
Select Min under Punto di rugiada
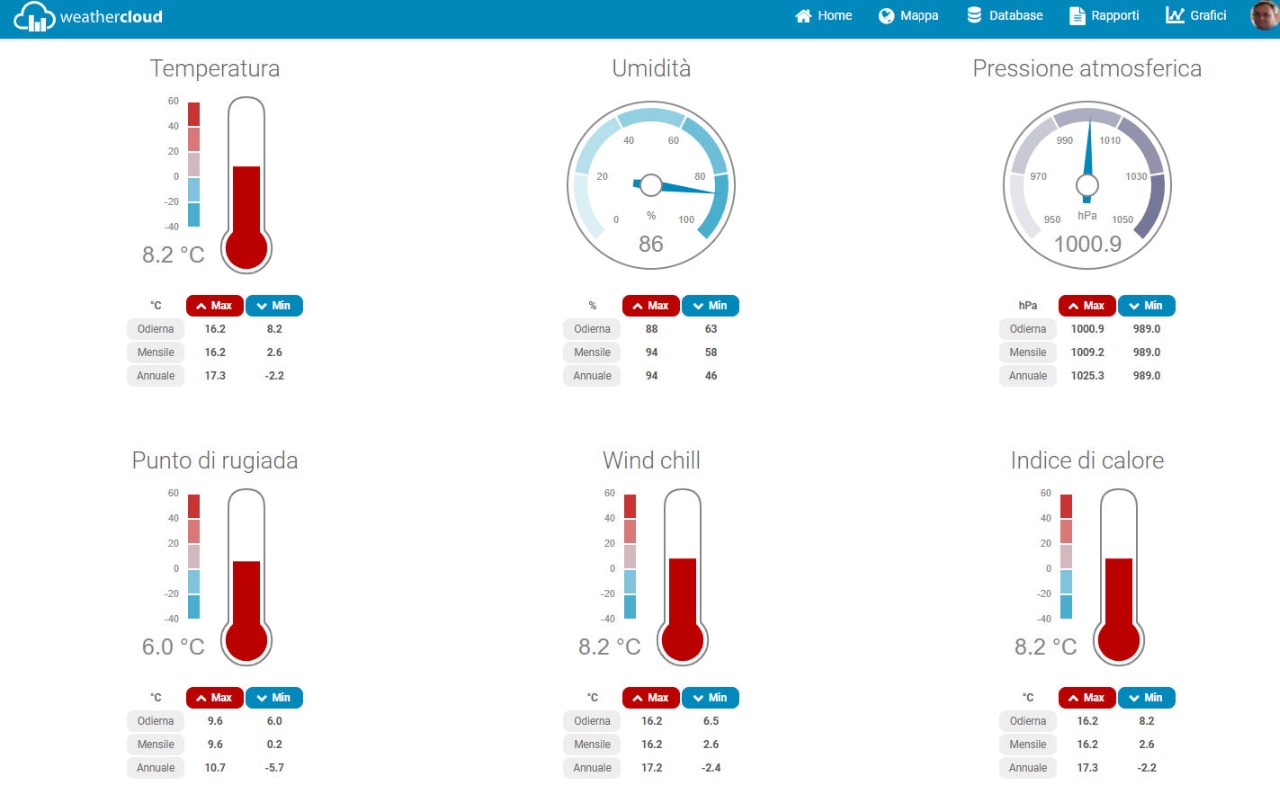tap(274, 698)
